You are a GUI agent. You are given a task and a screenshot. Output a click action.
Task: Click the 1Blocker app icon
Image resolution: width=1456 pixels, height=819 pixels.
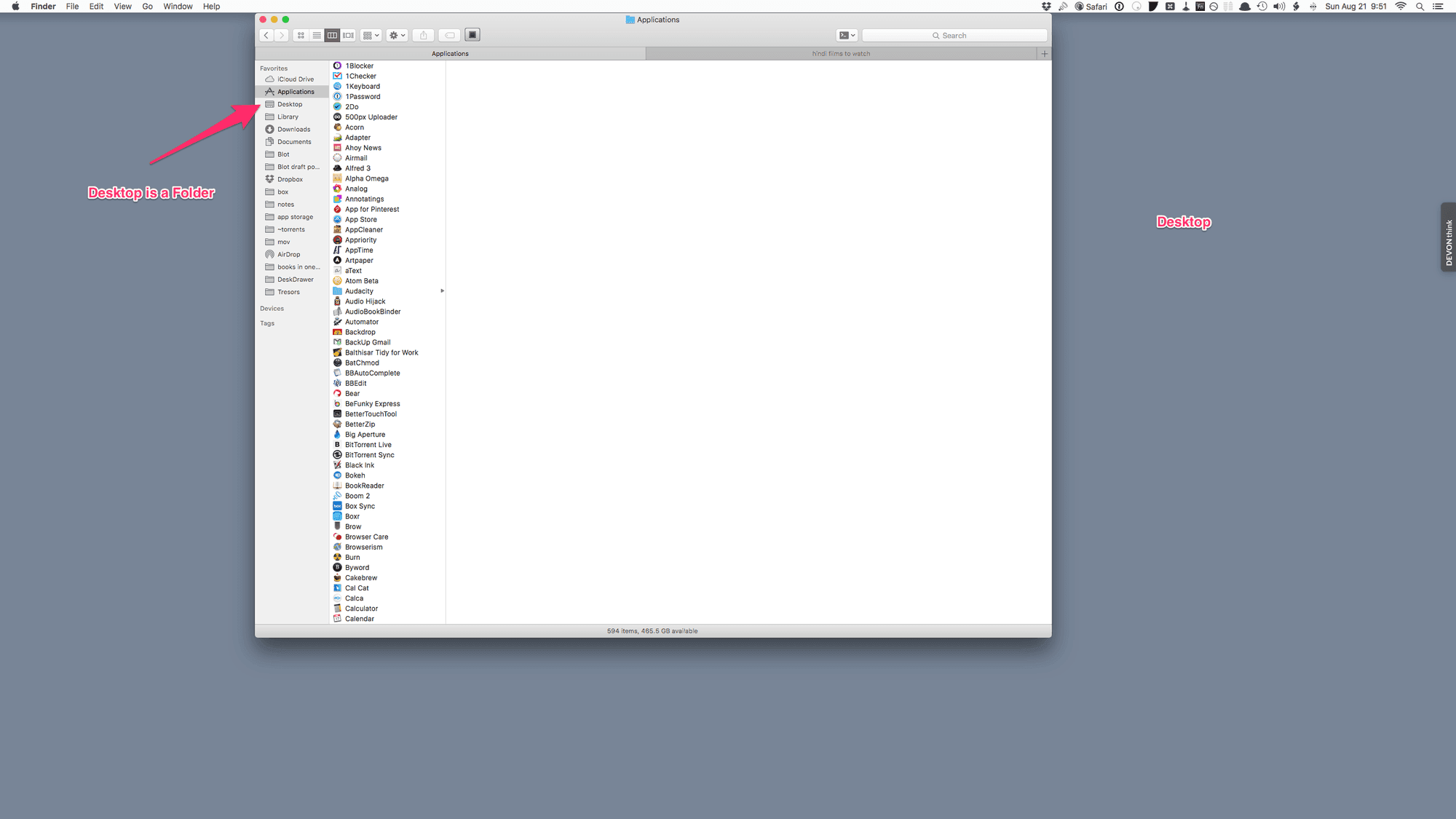337,65
